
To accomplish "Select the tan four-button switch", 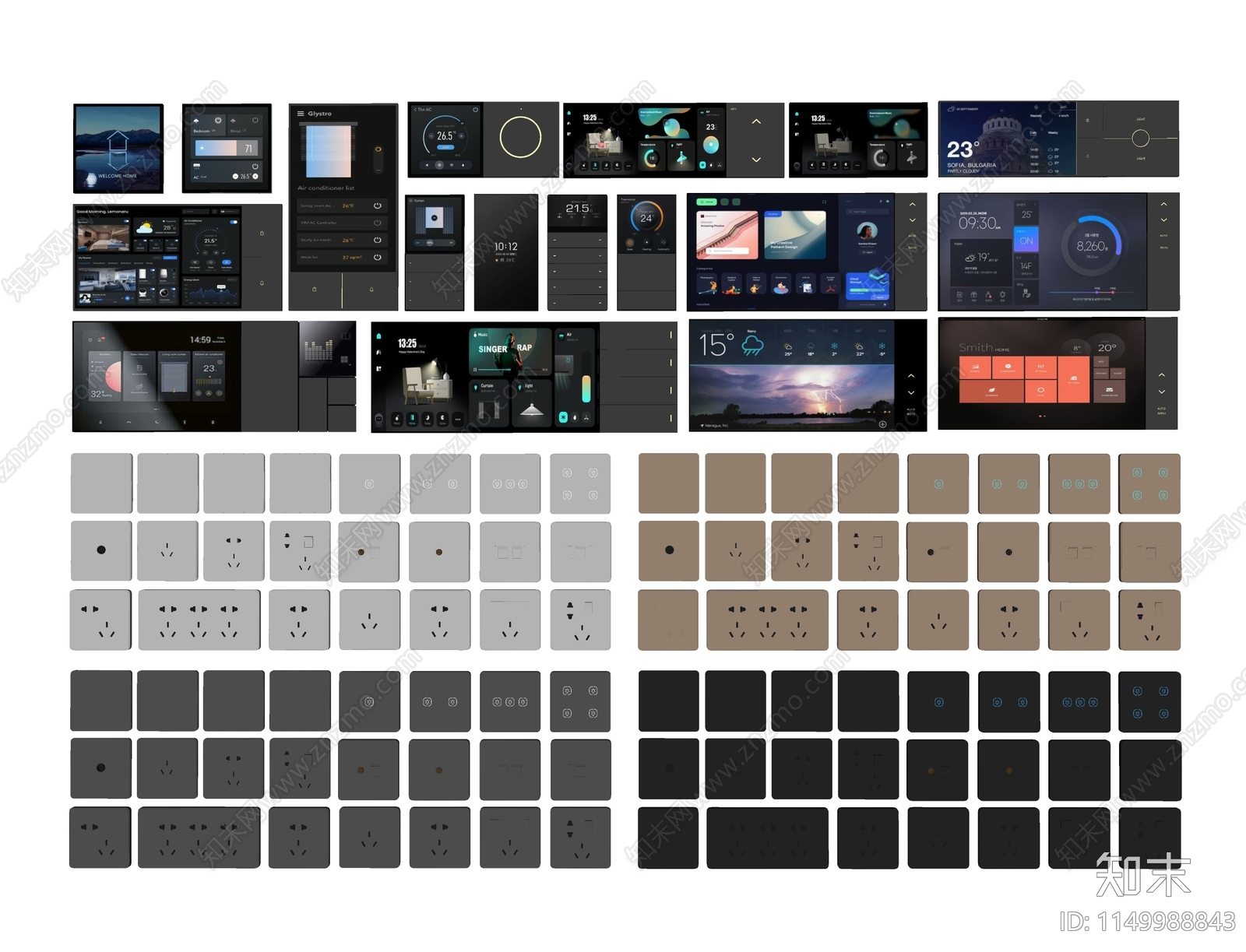I will [x=1149, y=483].
